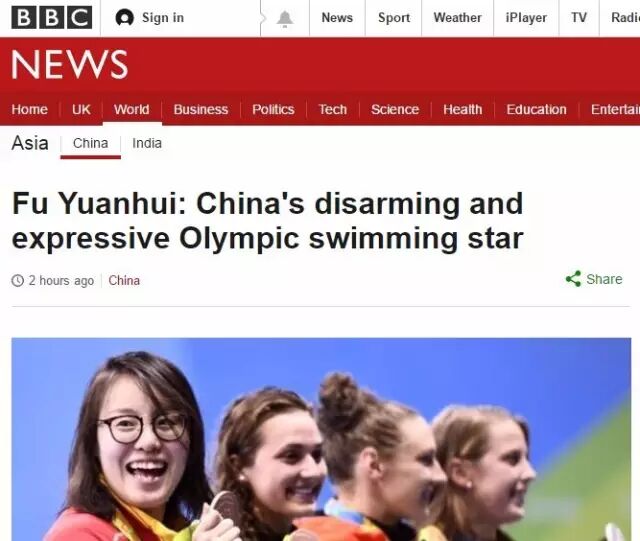Viewport: 640px width, 541px height.
Task: Switch to the World section tab
Action: (x=131, y=109)
